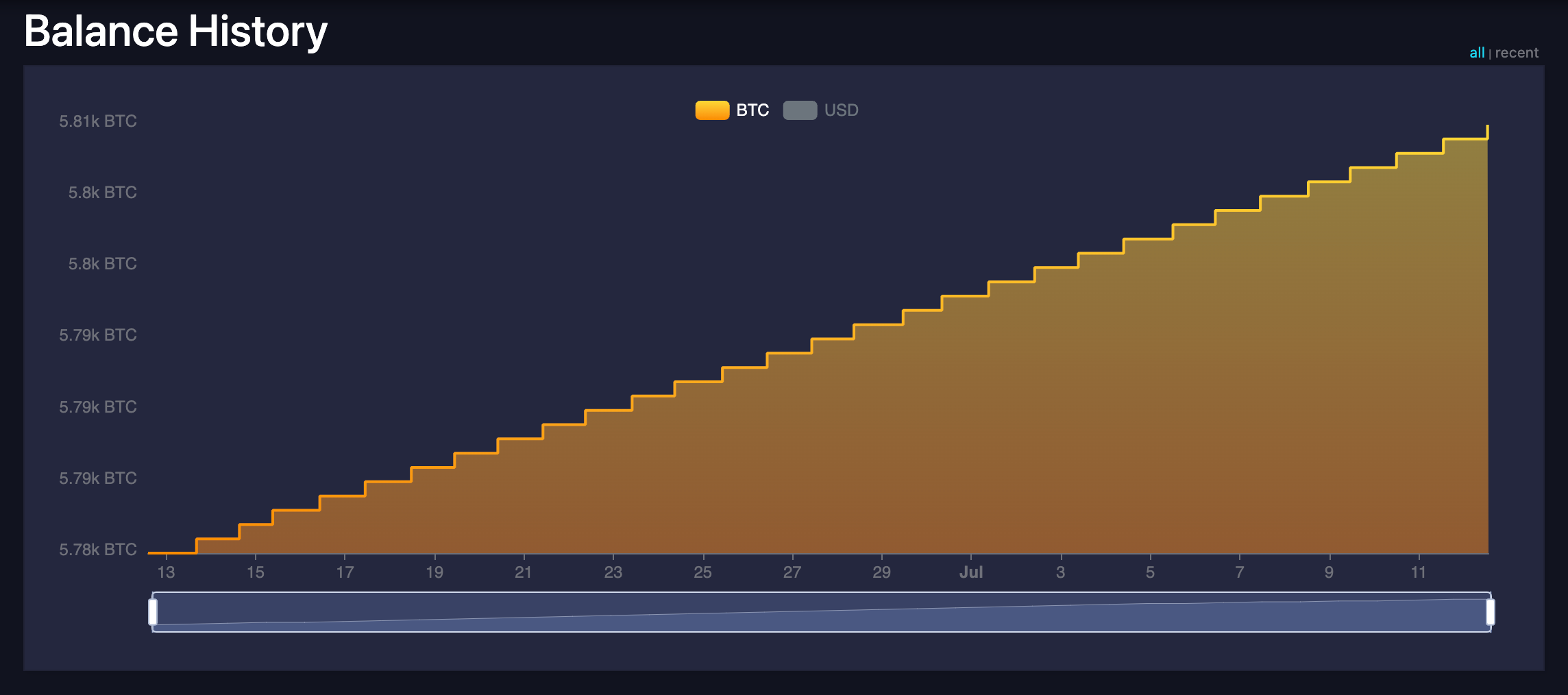Viewport: 1568px width, 695px height.
Task: Click the 'Balance History' heading
Action: coord(175,32)
